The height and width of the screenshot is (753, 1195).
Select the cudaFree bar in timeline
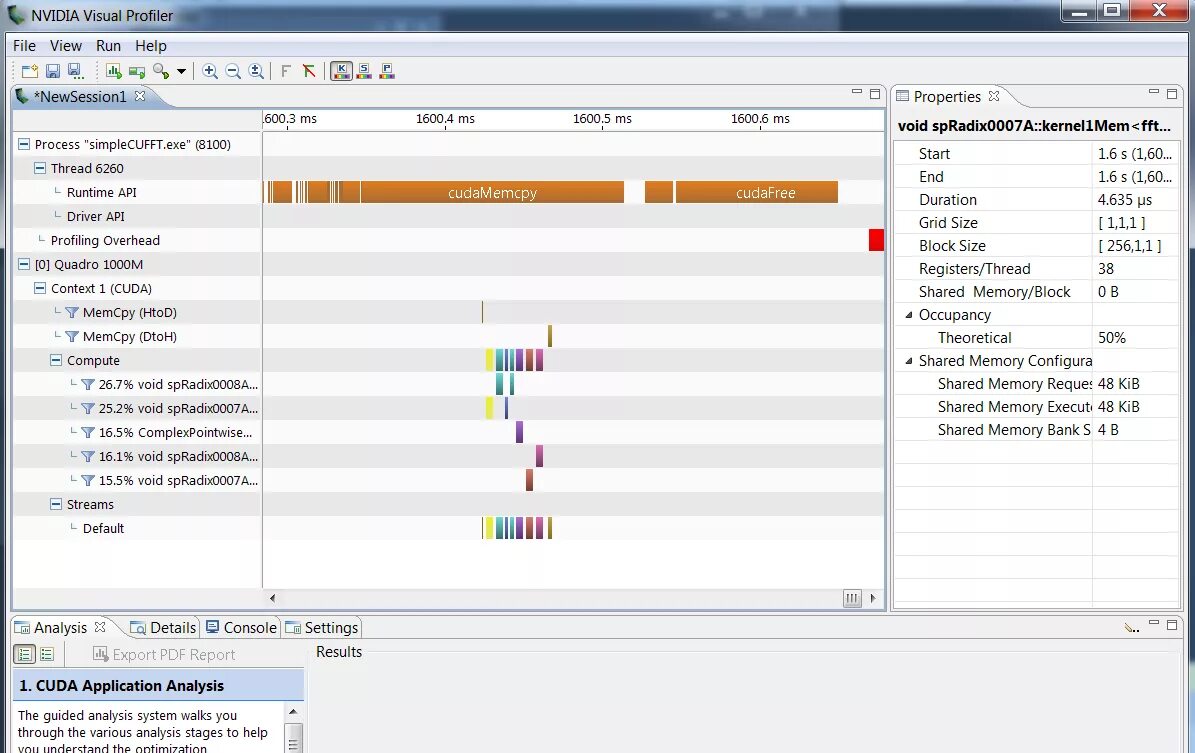(757, 193)
